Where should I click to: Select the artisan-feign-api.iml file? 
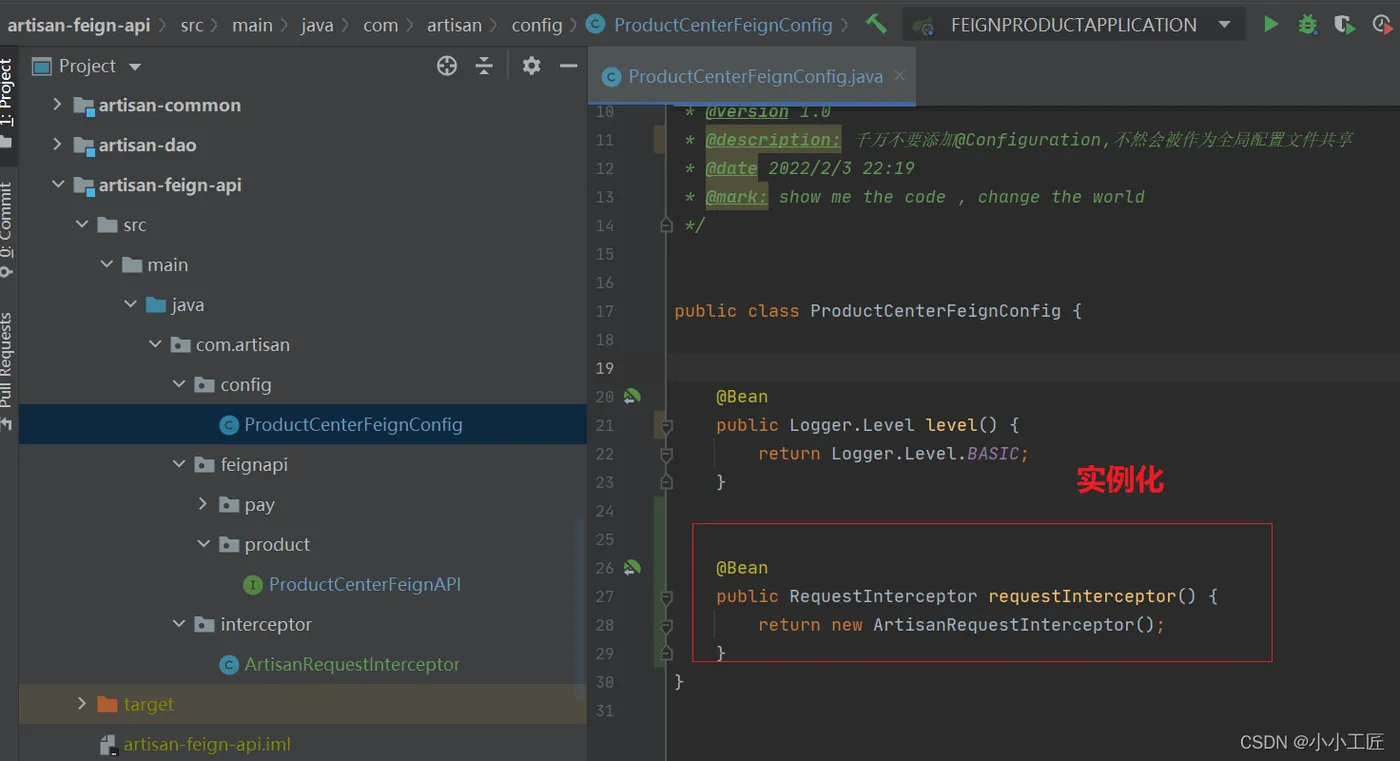[207, 745]
